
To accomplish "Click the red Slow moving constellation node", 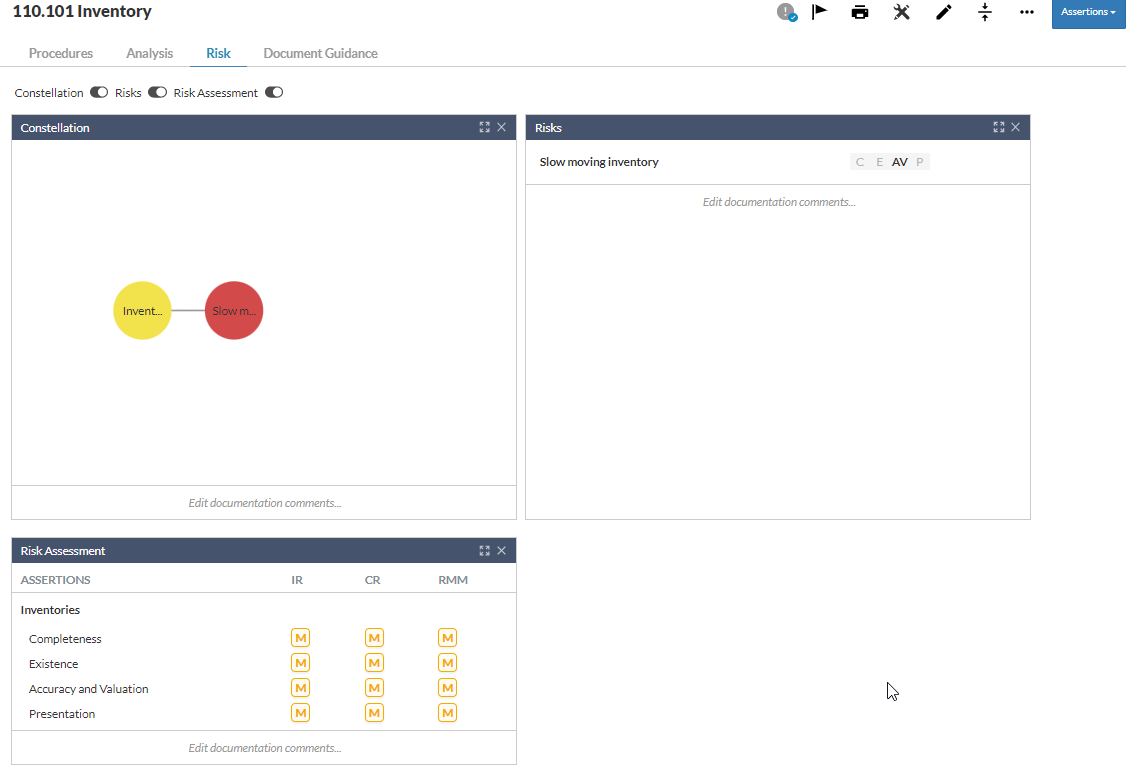I will 234,311.
